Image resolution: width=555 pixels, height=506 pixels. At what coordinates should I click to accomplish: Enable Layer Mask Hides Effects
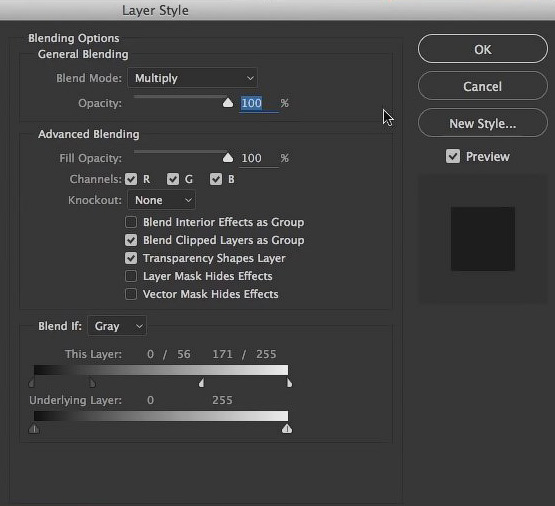(131, 276)
